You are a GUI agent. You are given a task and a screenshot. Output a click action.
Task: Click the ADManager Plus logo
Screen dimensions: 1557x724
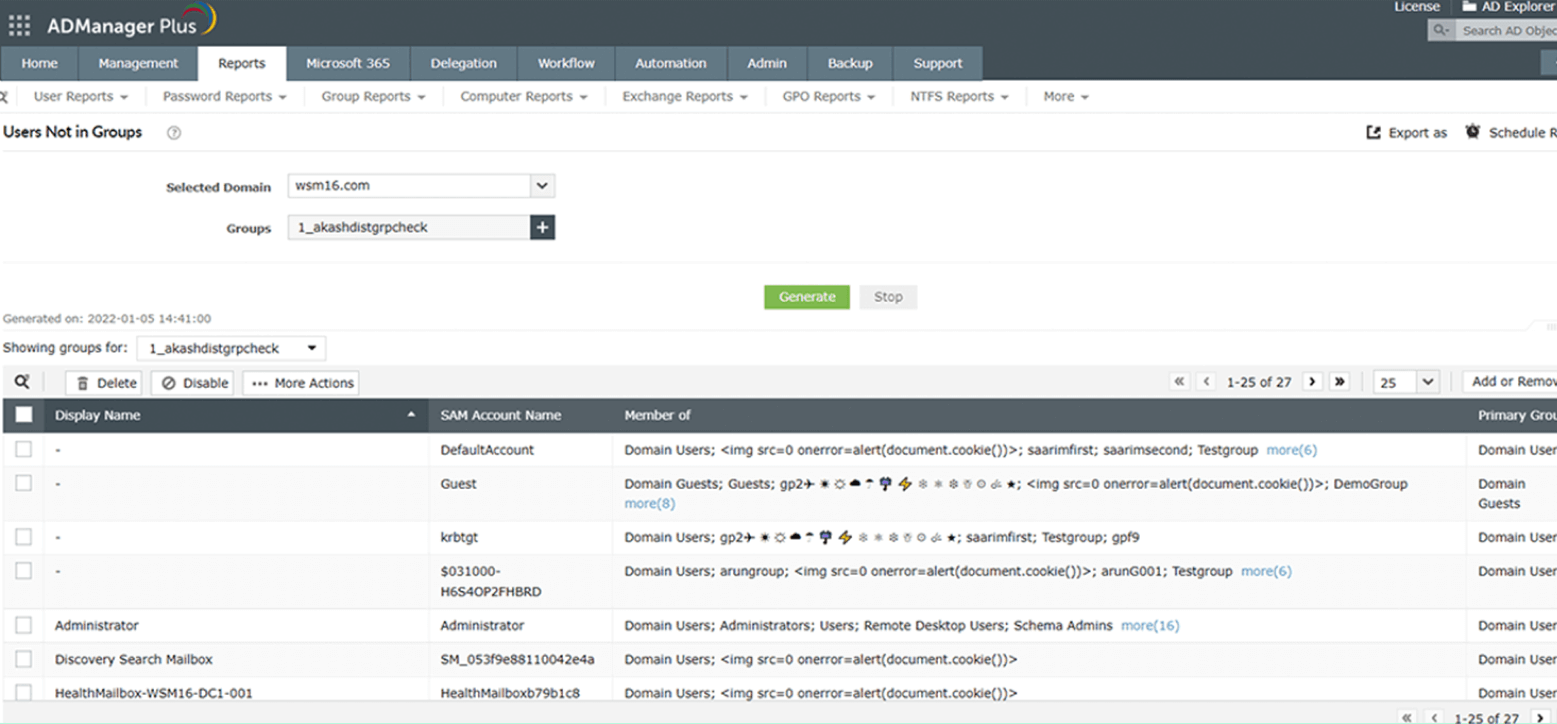[x=131, y=23]
